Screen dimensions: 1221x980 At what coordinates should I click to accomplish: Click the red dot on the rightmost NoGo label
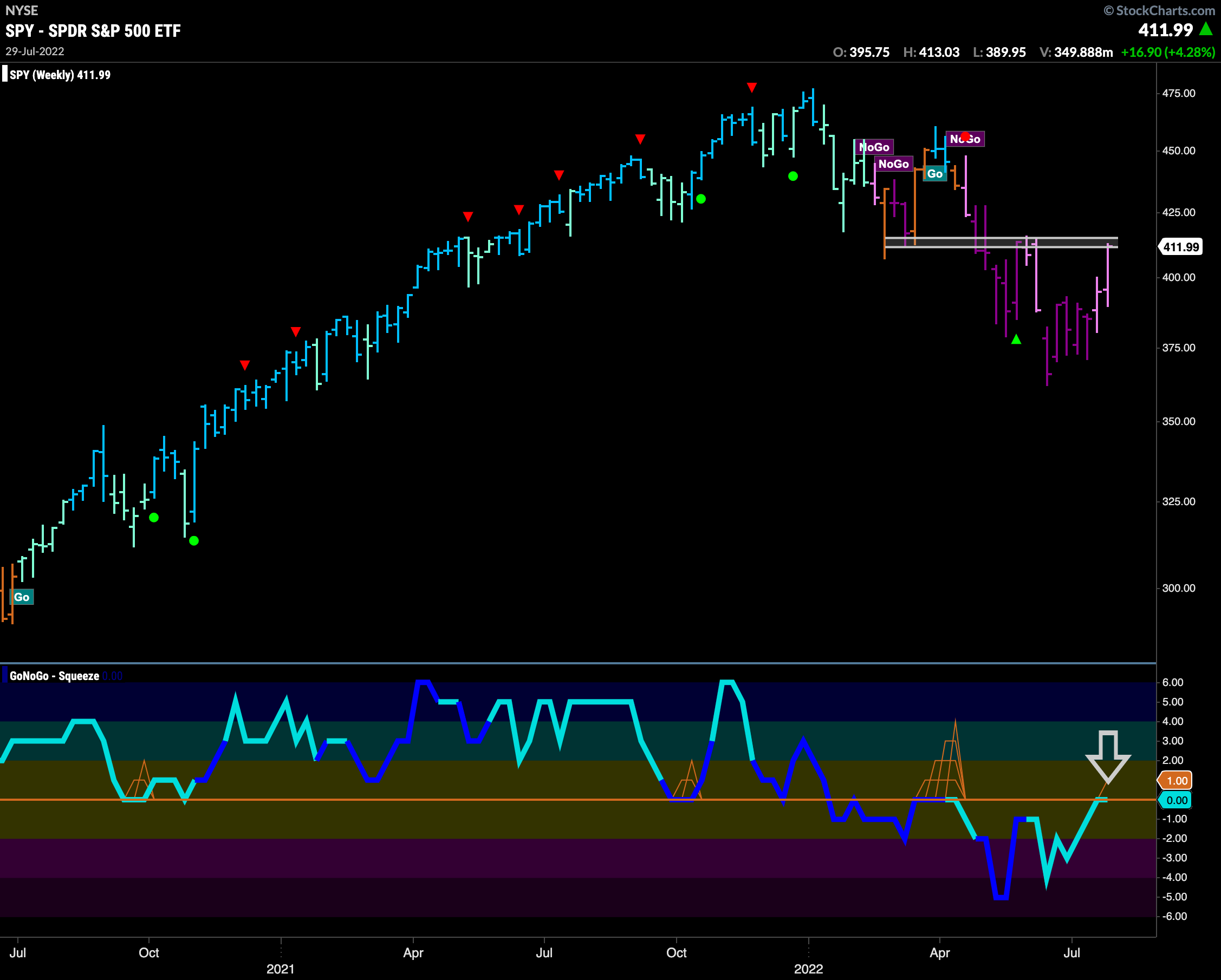click(965, 136)
